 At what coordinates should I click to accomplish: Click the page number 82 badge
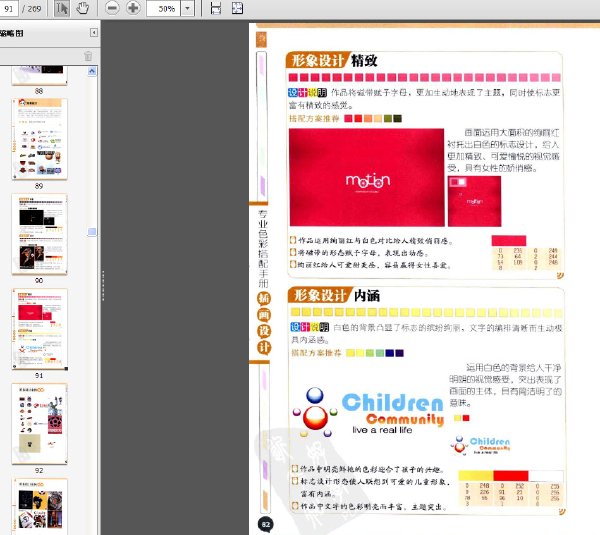pos(266,524)
